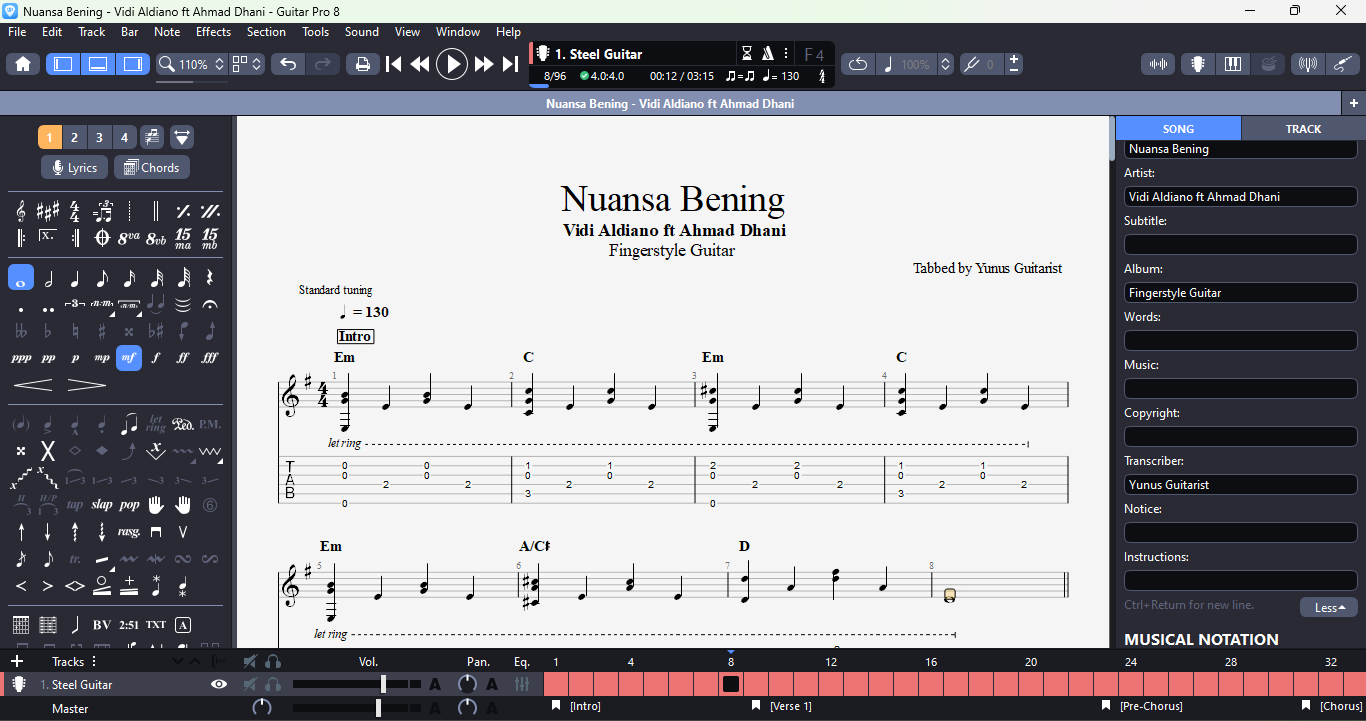1366x721 pixels.
Task: Switch to the TRACK tab
Action: point(1303,129)
